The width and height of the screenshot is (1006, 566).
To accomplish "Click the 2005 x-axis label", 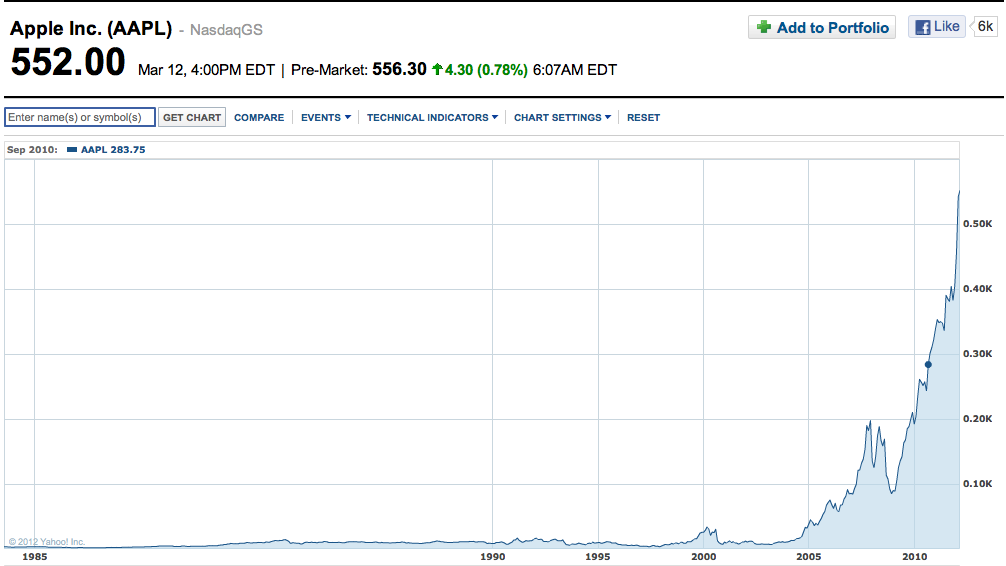I will (808, 556).
